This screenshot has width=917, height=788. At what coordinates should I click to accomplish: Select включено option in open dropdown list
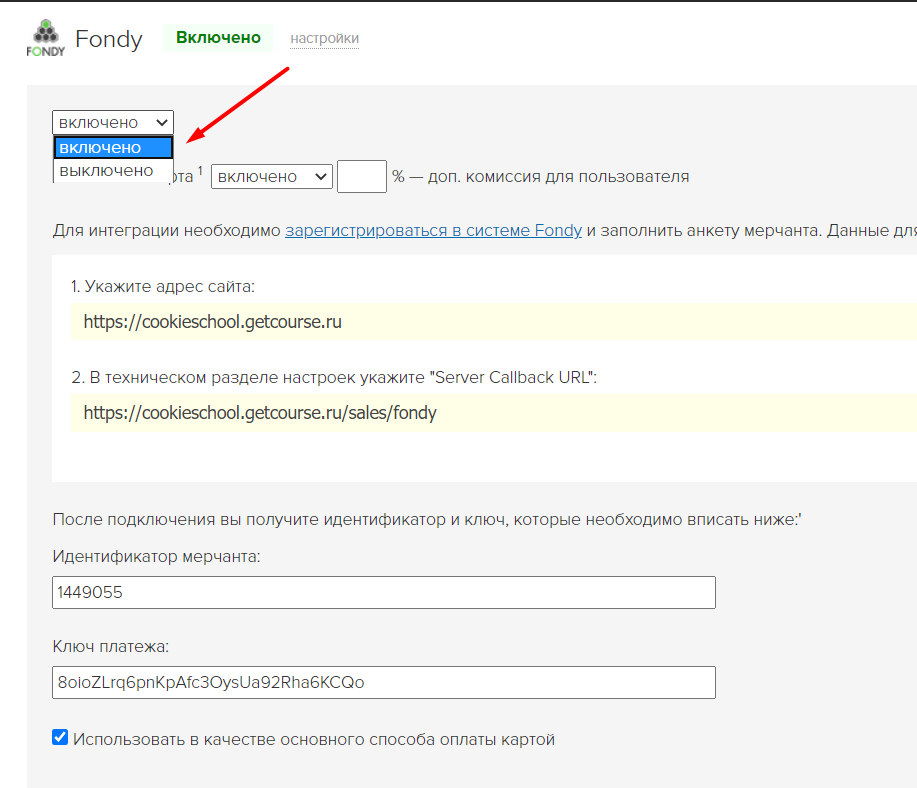pos(113,147)
